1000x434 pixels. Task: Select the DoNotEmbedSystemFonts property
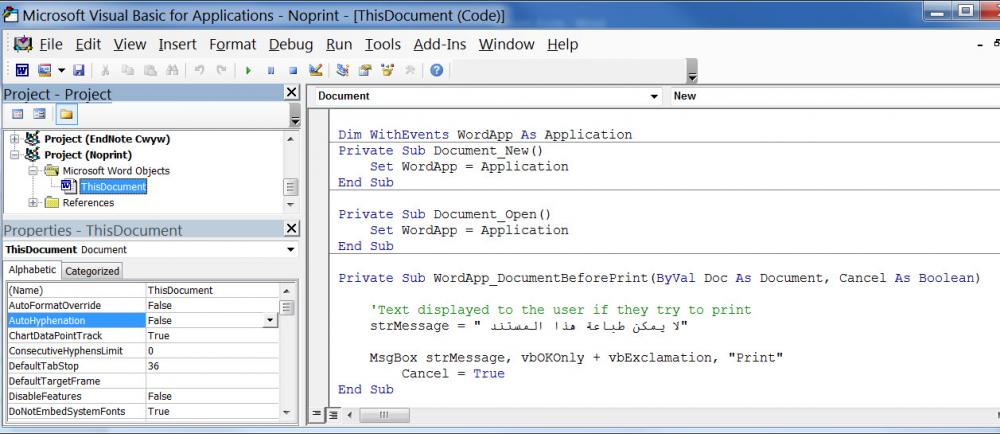[76, 411]
